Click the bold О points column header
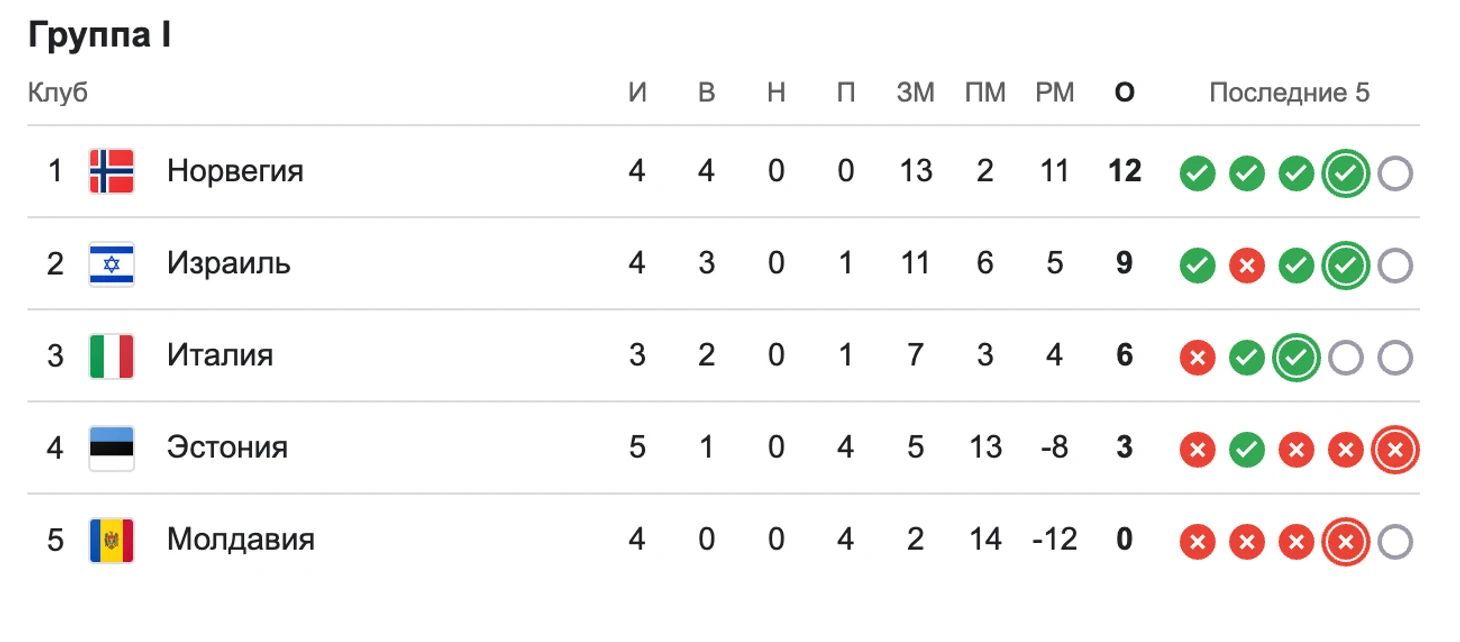This screenshot has height=642, width=1460. click(x=1124, y=93)
